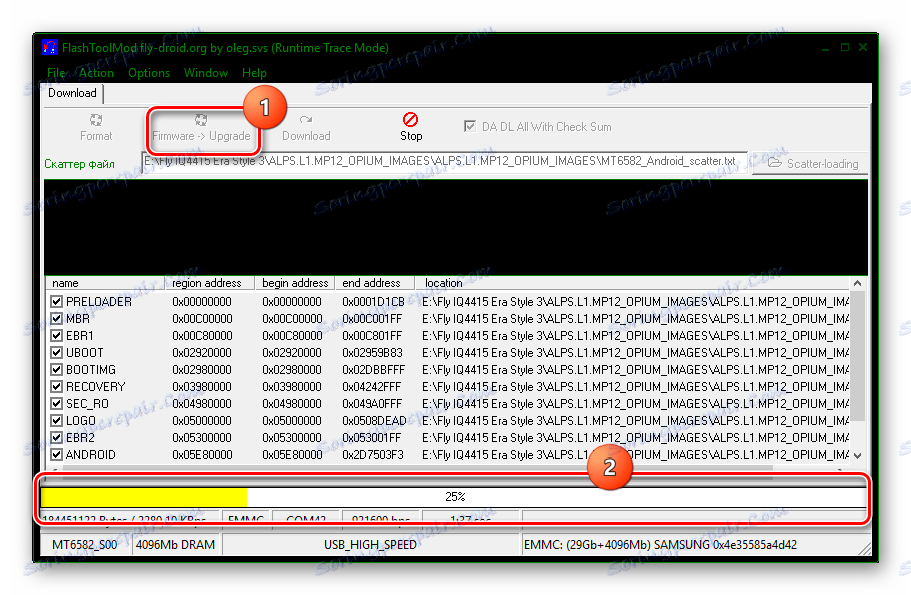Open the Options menu
The width and height of the screenshot is (911, 595).
click(x=149, y=73)
